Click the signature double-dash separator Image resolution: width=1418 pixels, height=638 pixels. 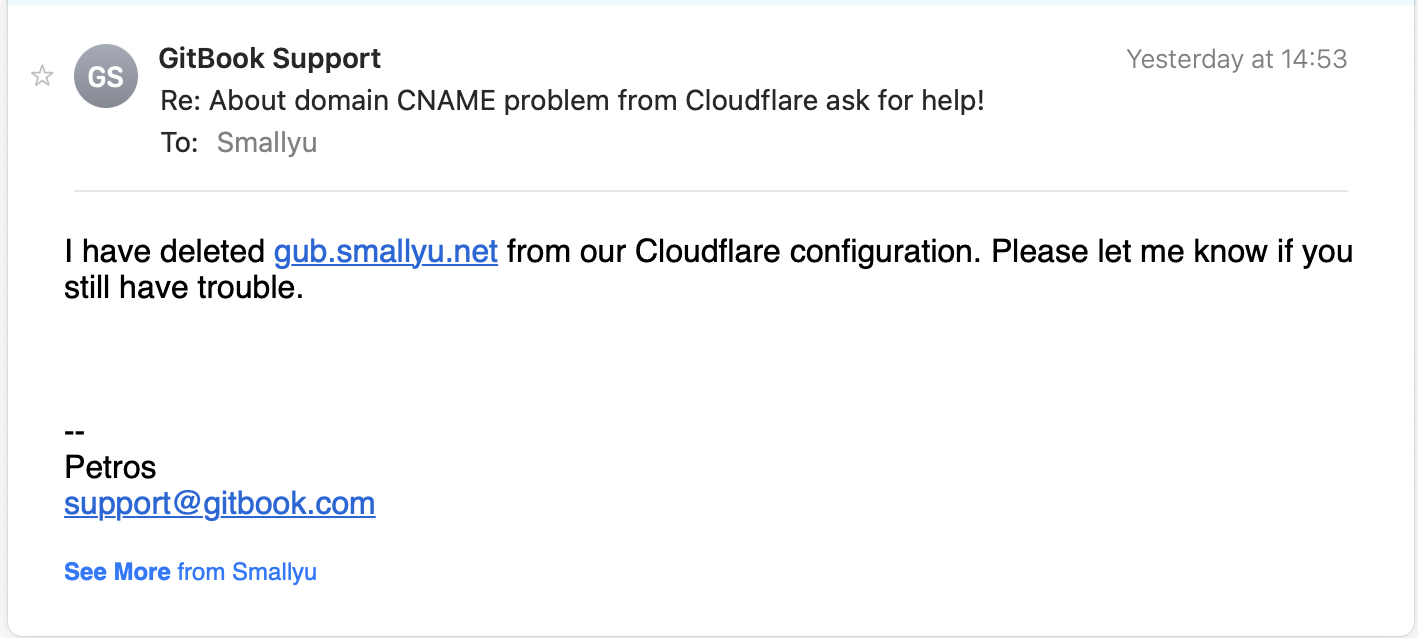point(74,432)
